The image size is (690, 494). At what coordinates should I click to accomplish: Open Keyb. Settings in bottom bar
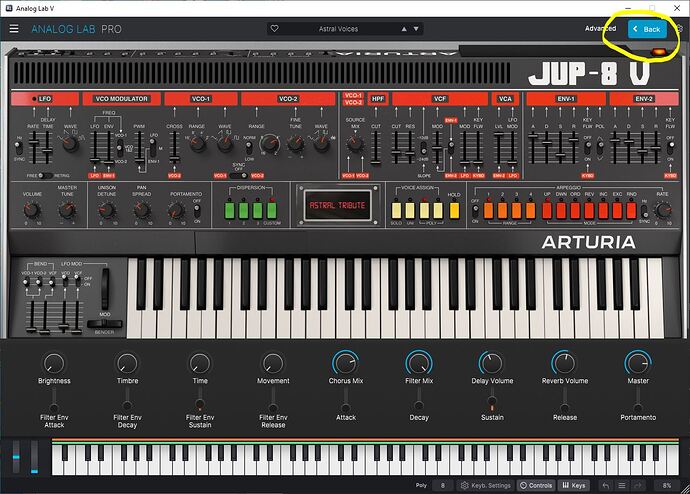pyautogui.click(x=486, y=485)
